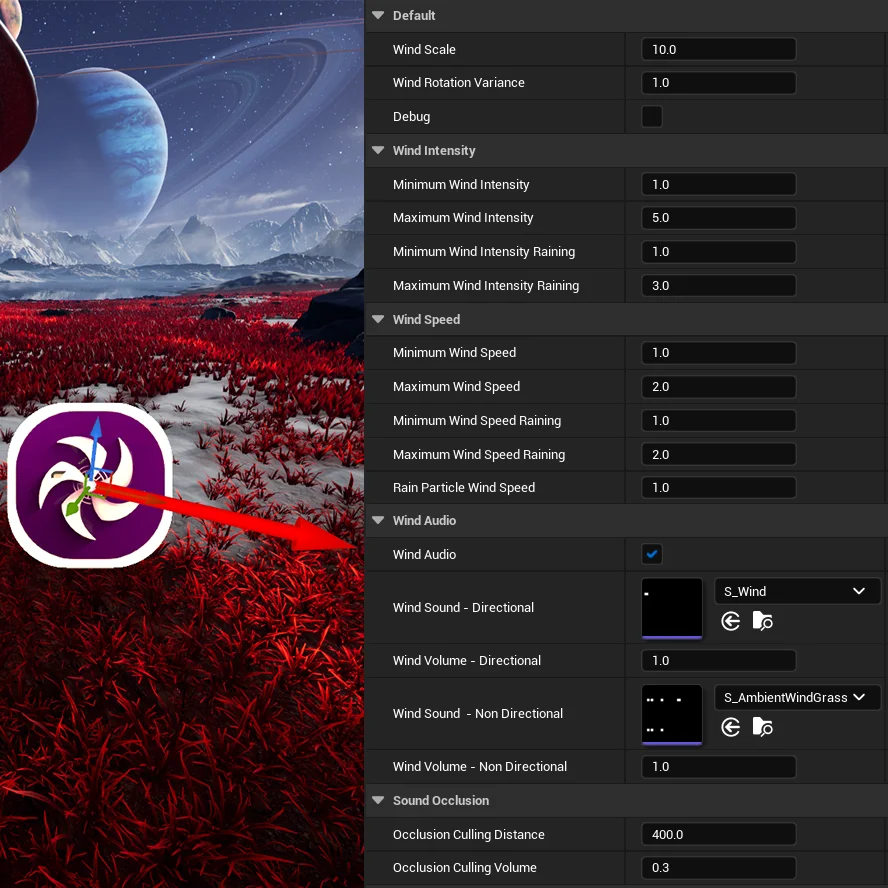Click the Wind Scale value field

[718, 50]
